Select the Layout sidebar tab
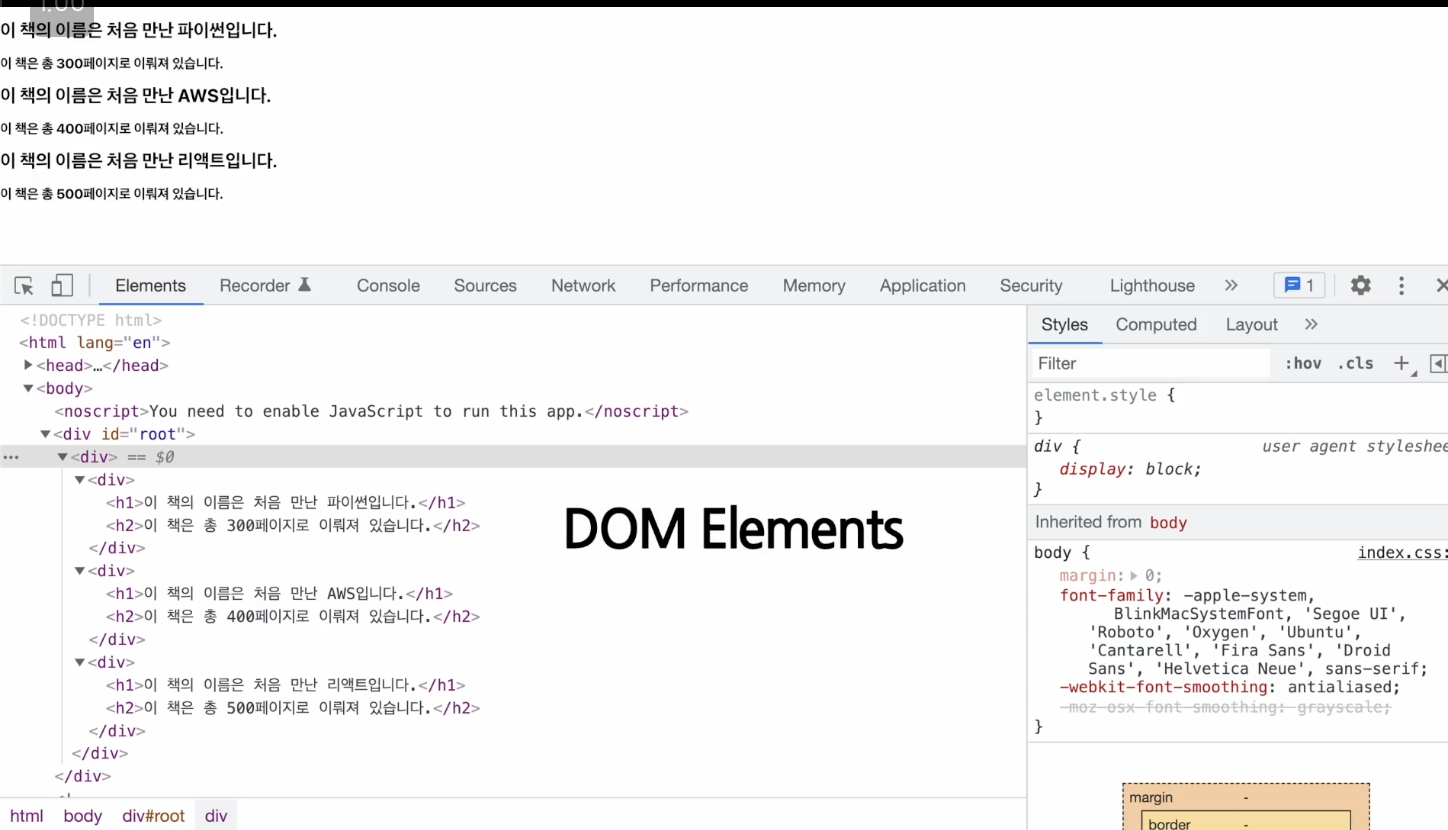Screen dimensions: 1448x830 1251,324
